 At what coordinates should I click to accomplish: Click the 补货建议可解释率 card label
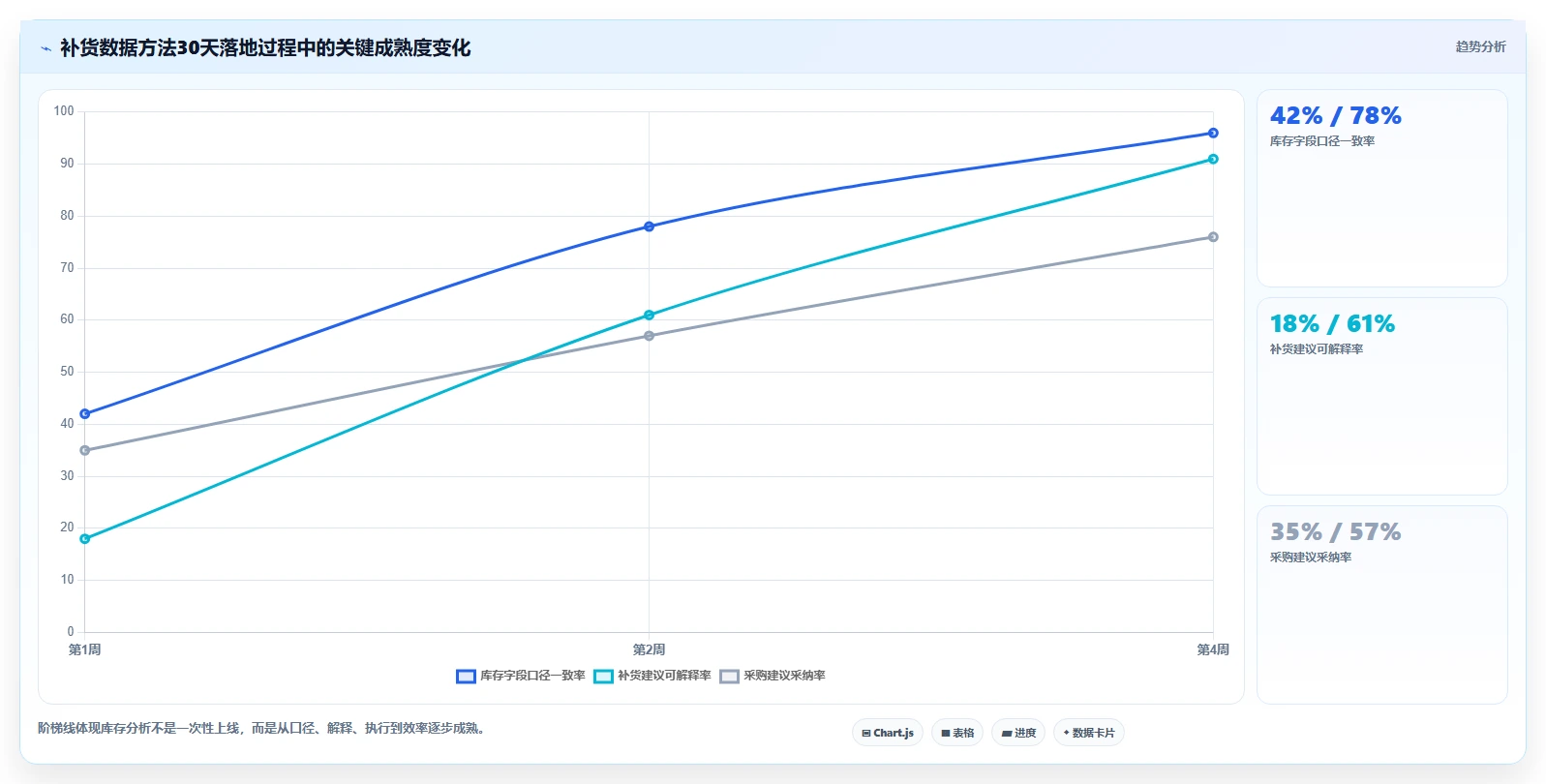tap(1317, 349)
